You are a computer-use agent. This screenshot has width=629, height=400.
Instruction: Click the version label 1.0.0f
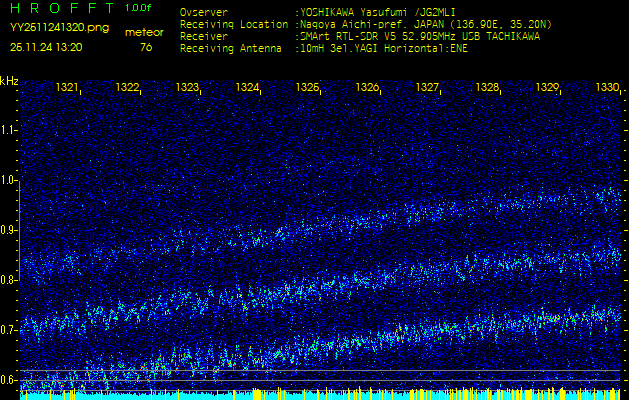(138, 8)
